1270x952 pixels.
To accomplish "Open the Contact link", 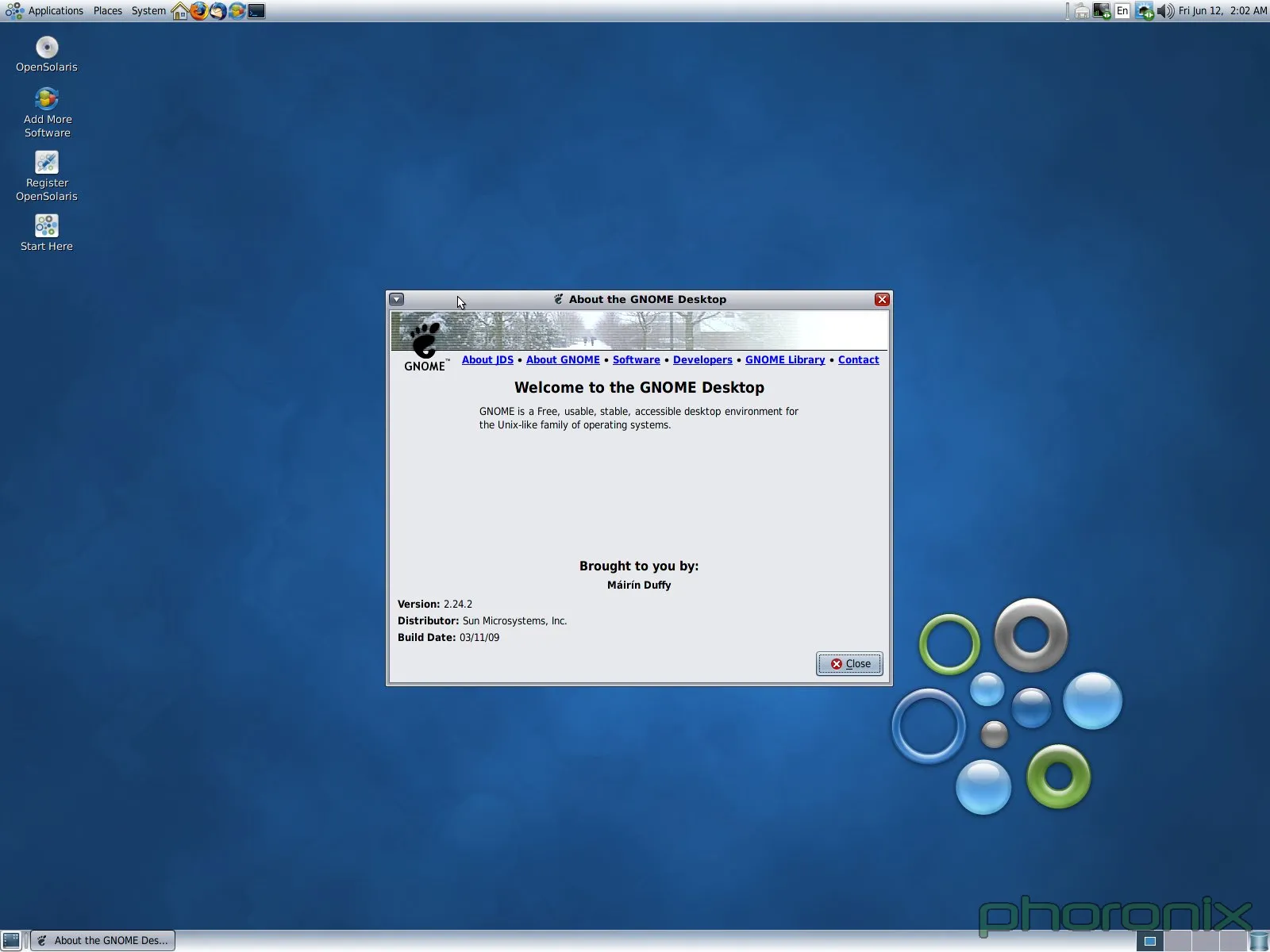I will pyautogui.click(x=859, y=360).
